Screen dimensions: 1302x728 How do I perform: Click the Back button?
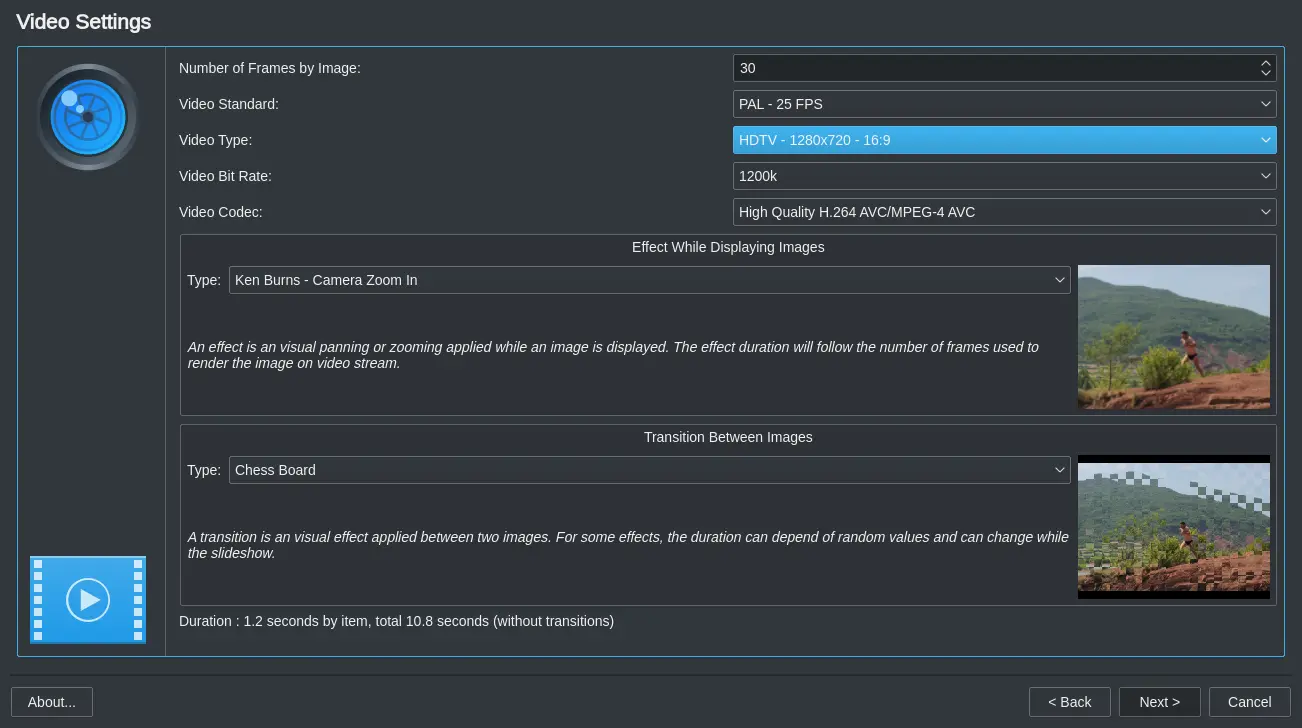click(x=1069, y=701)
